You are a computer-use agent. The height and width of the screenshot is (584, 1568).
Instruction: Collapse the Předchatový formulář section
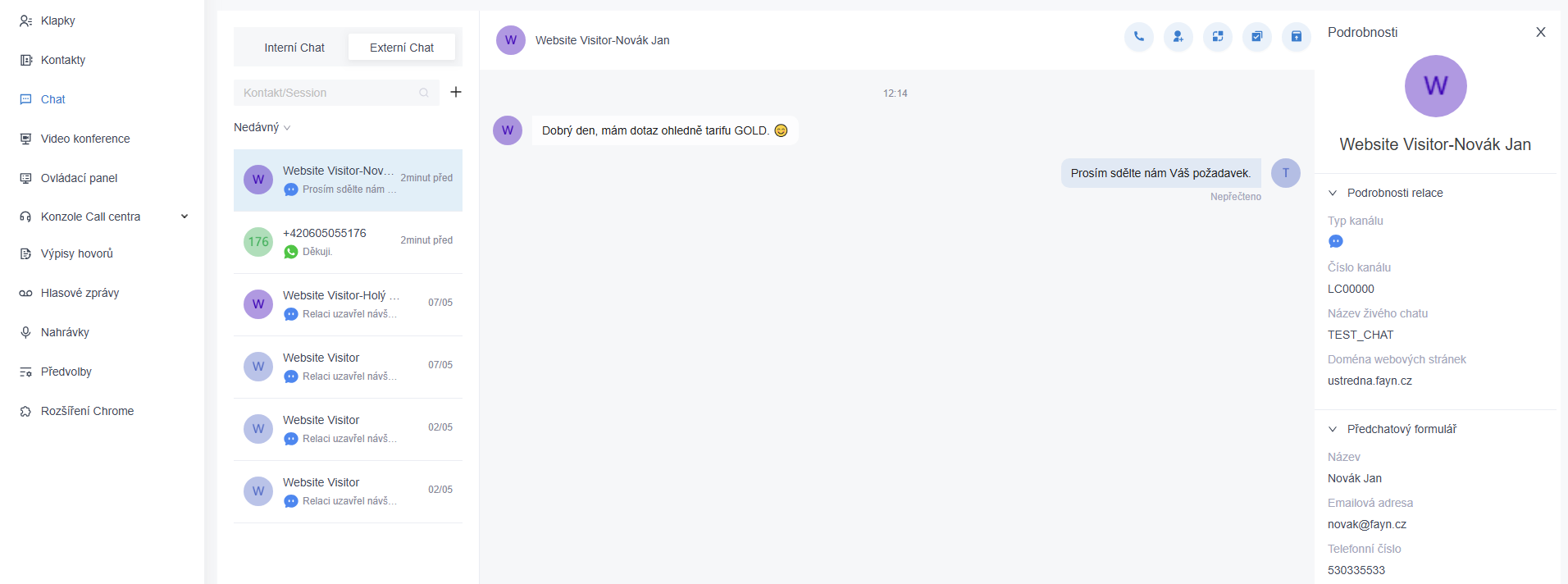(1333, 429)
